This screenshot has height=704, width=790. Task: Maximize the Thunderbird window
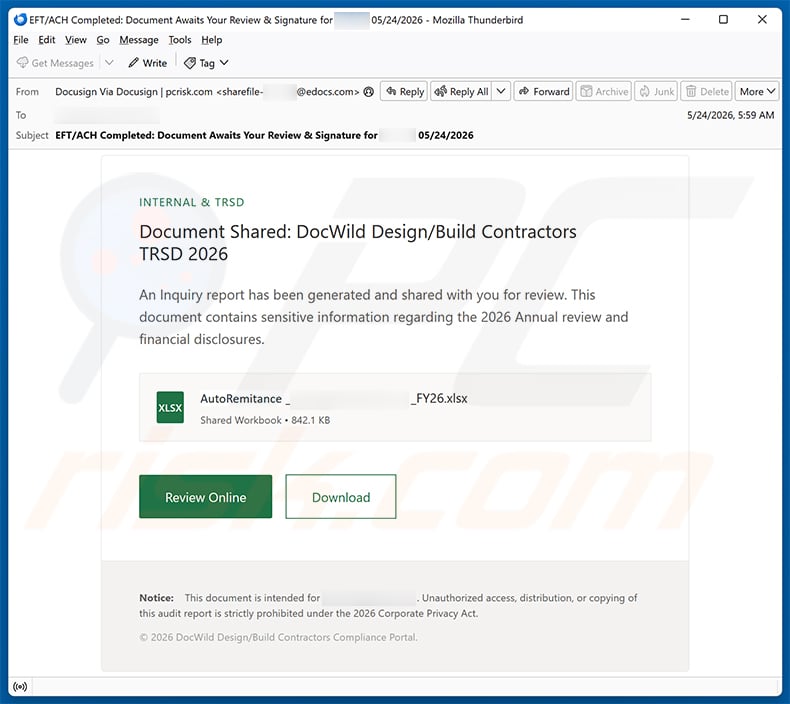(723, 19)
